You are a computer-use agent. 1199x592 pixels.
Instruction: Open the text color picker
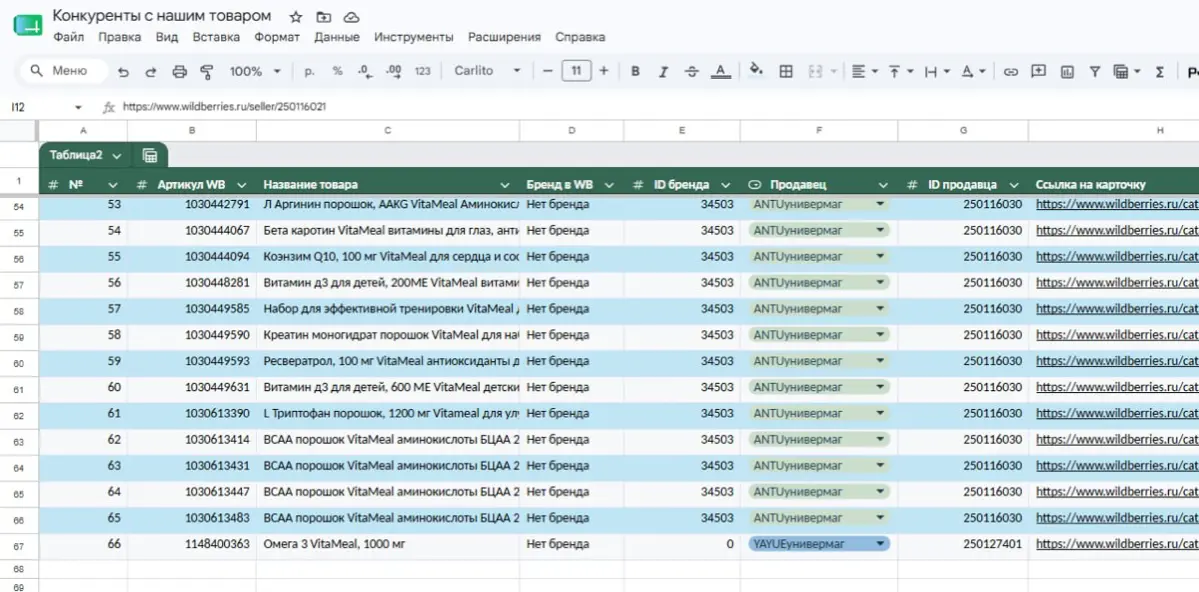(x=720, y=71)
